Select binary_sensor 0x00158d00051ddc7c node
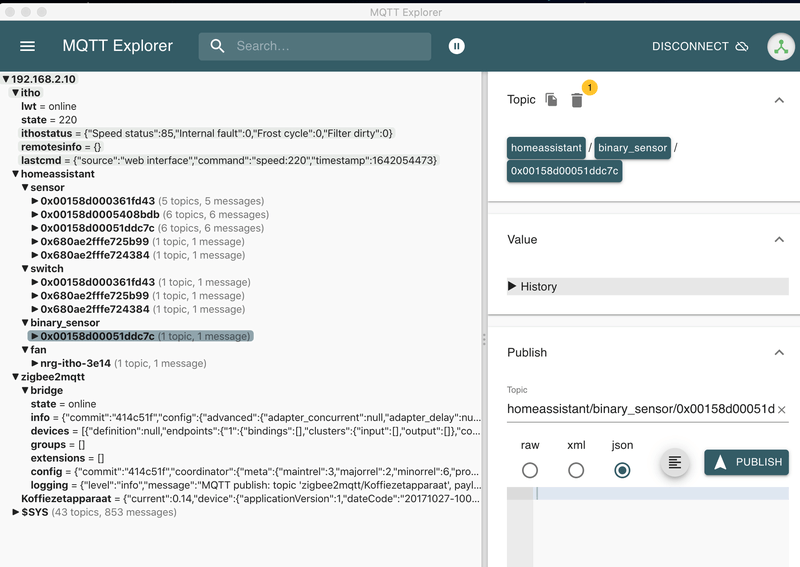 [141, 336]
